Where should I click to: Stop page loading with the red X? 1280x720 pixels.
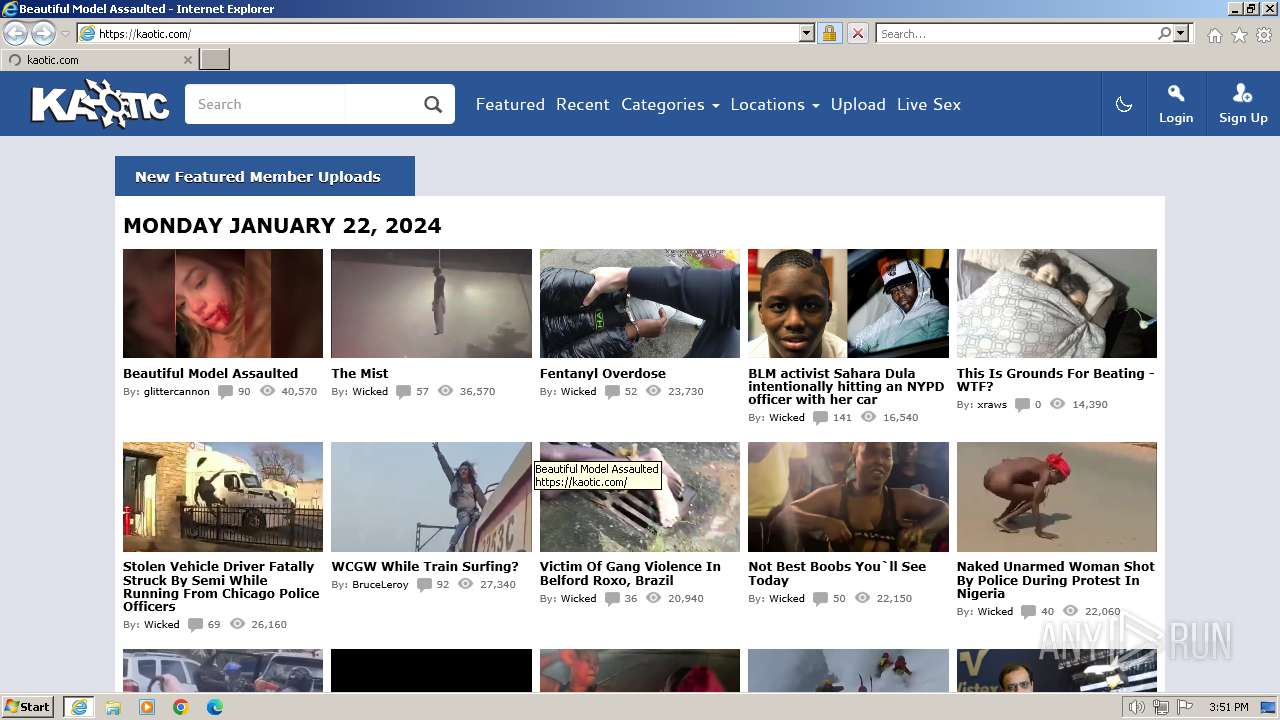click(x=857, y=33)
